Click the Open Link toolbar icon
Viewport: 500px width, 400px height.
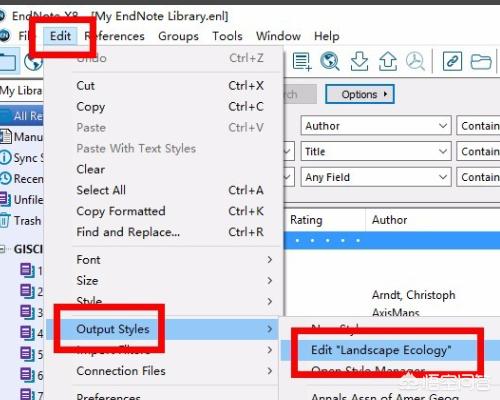point(452,61)
